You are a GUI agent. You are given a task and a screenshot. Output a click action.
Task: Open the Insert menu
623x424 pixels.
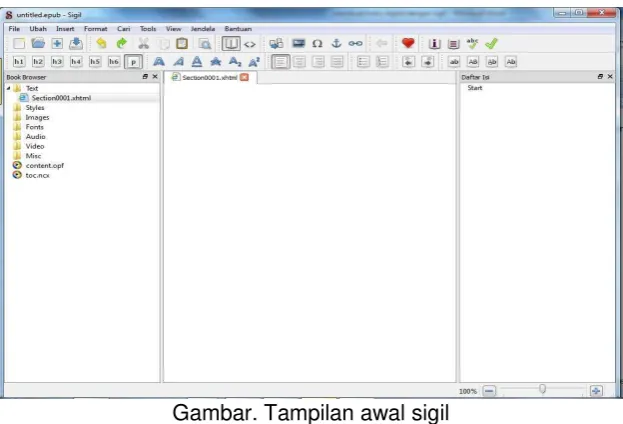click(x=65, y=29)
